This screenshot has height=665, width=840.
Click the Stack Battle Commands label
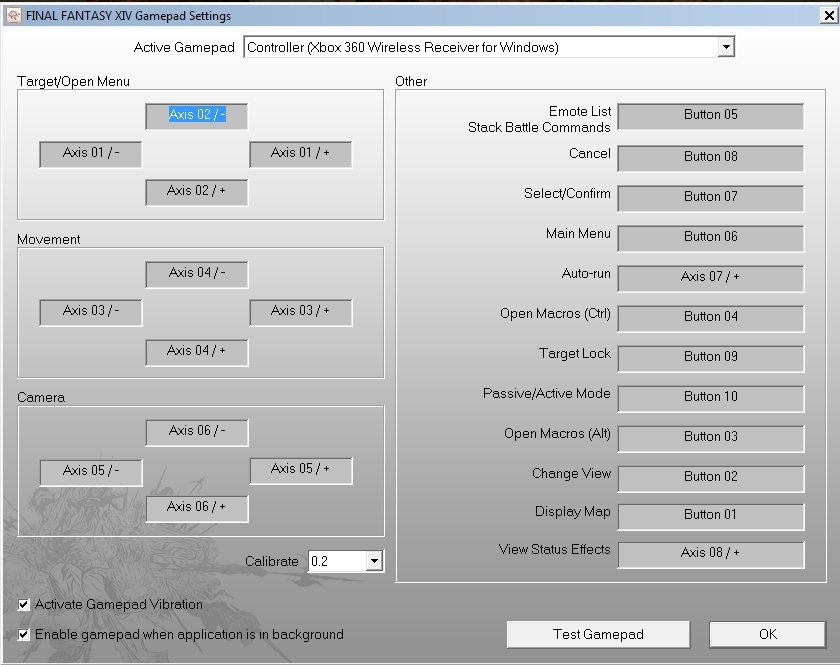pos(539,128)
